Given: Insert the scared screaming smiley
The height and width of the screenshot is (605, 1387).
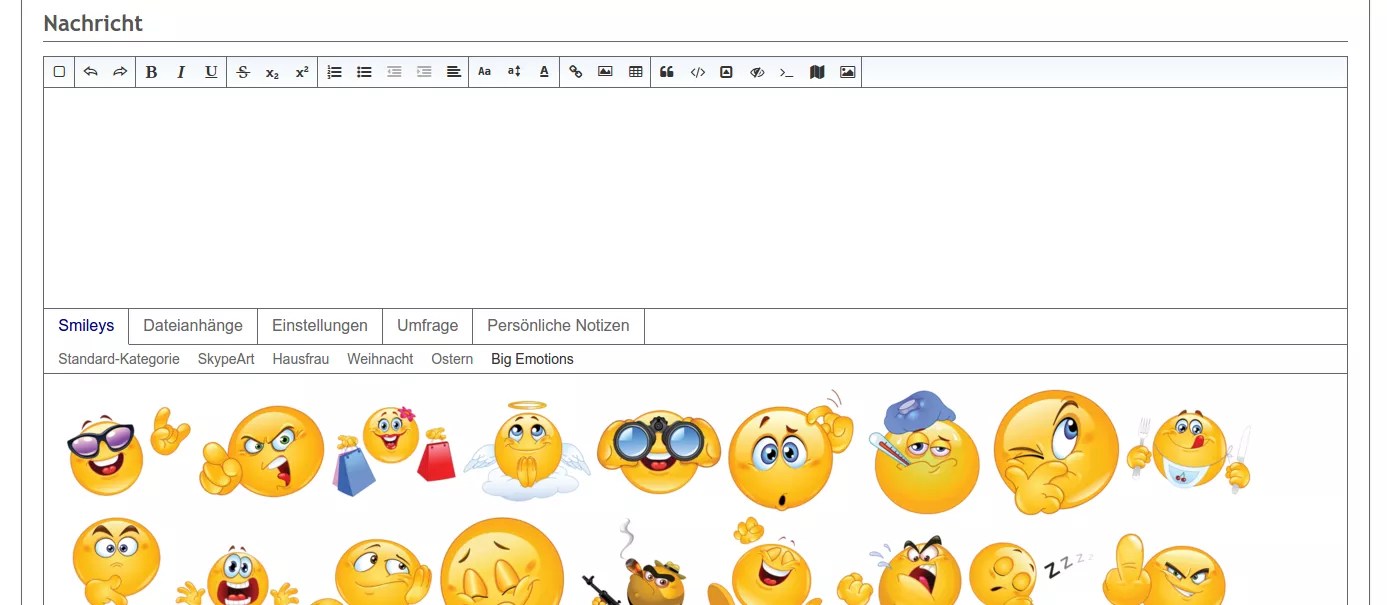Looking at the screenshot, I should pyautogui.click(x=237, y=575).
